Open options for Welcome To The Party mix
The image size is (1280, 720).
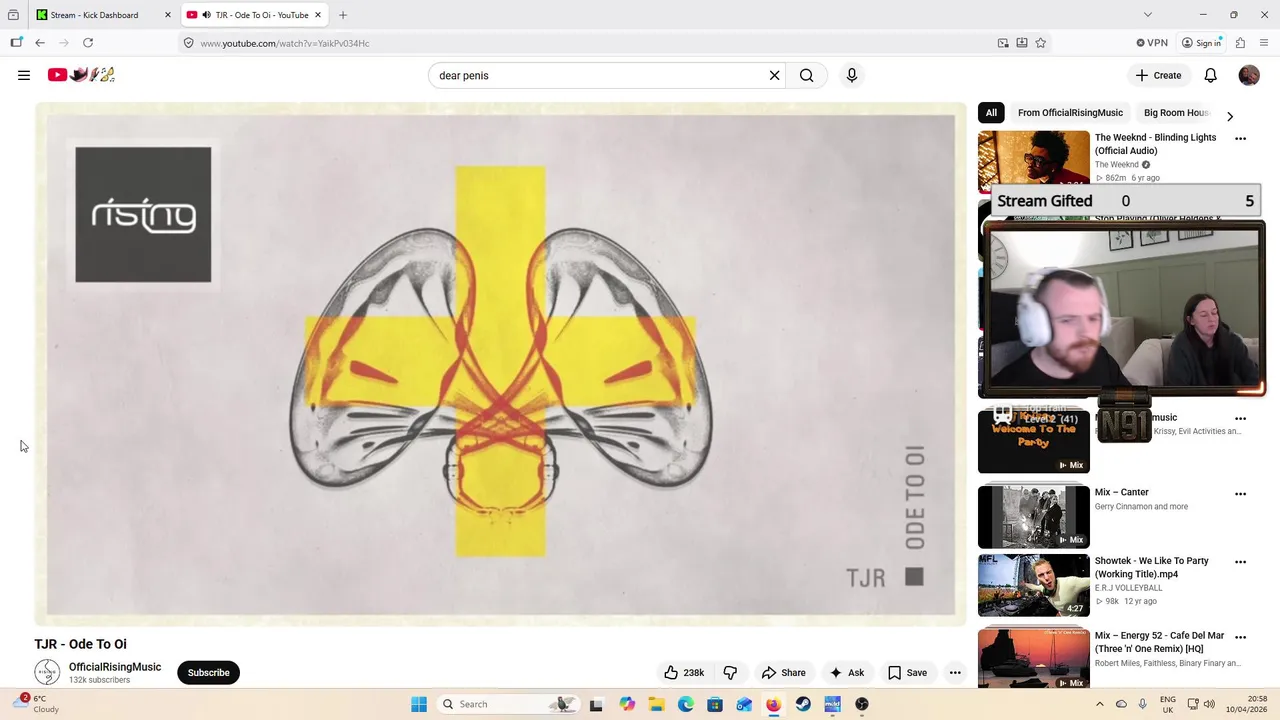pyautogui.click(x=1240, y=419)
